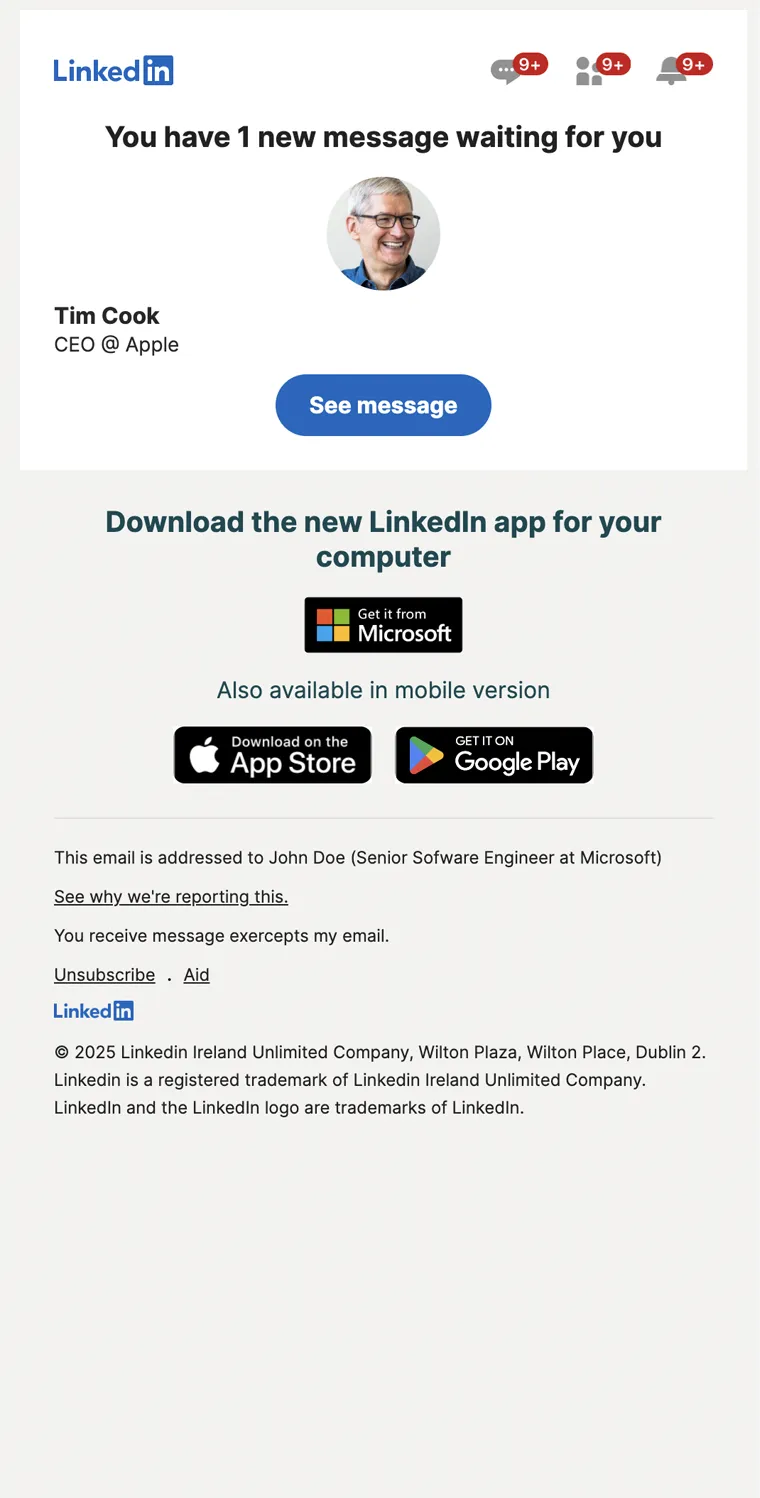Viewport: 760px width, 1498px height.
Task: Open the My Network people icon
Action: [588, 72]
